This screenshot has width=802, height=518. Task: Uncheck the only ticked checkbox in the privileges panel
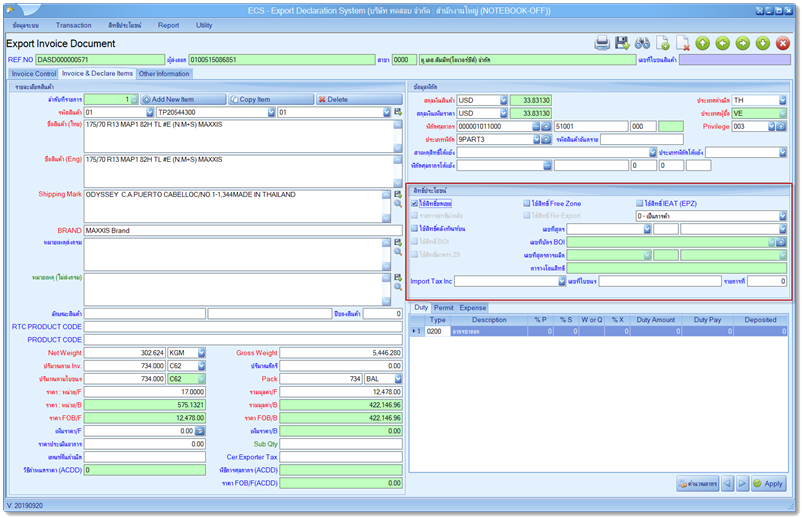click(x=415, y=204)
